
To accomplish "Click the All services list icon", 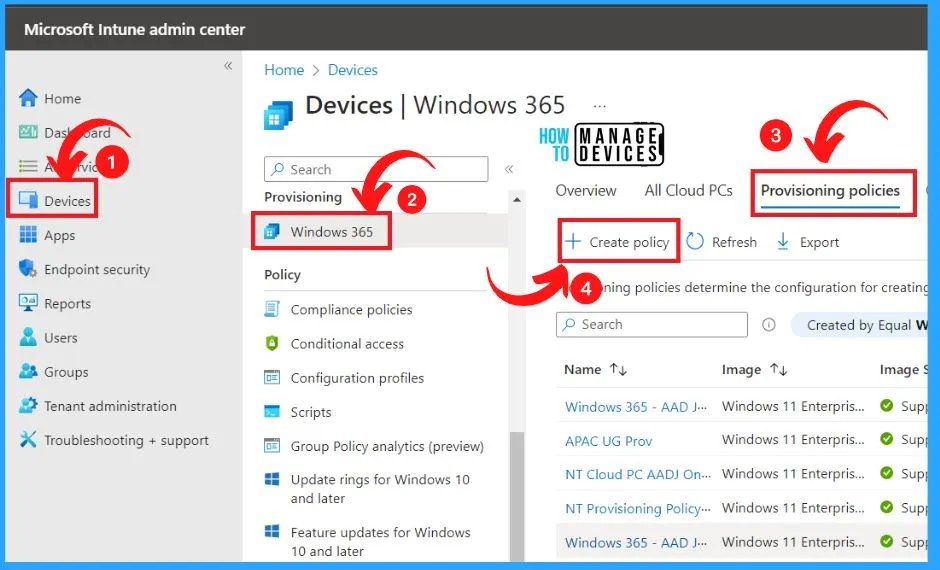I will [x=28, y=166].
